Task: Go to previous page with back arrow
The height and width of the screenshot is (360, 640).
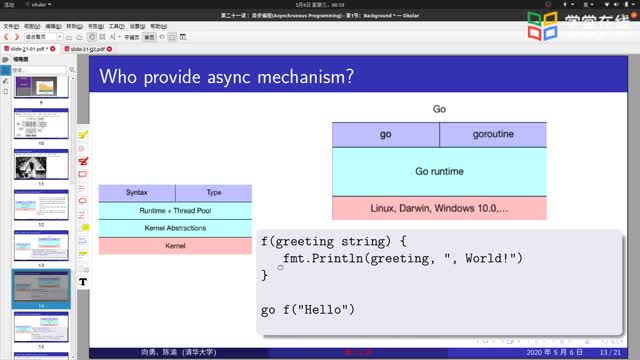Action: [6, 37]
